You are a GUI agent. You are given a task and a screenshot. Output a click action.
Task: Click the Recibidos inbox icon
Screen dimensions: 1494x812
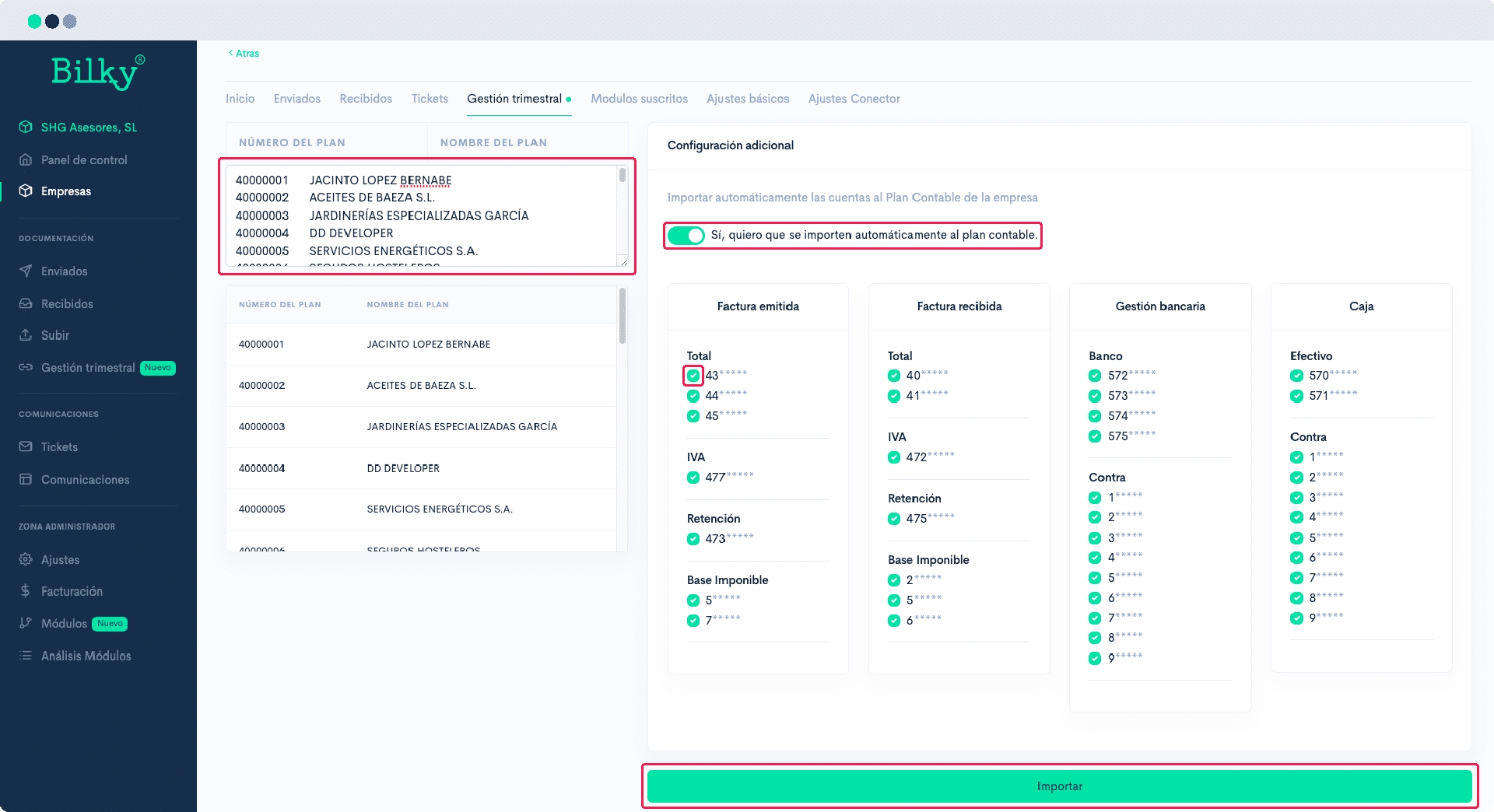click(26, 303)
